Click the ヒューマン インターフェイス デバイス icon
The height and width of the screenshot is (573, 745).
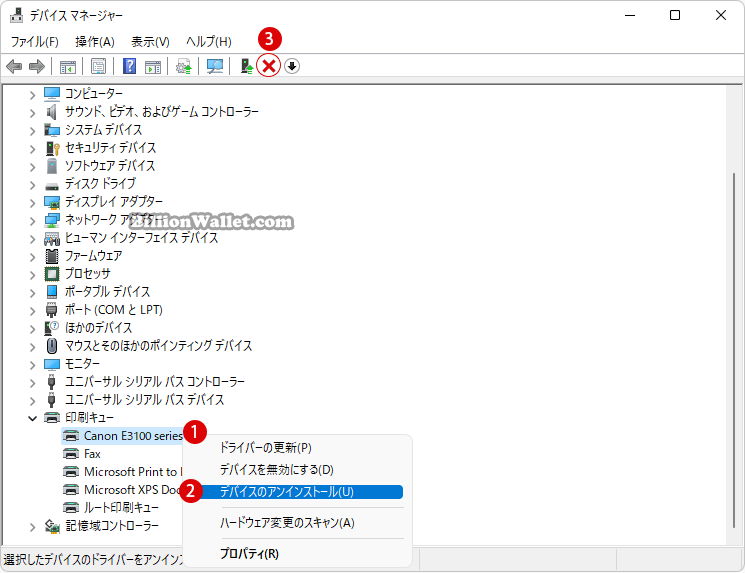(52, 238)
